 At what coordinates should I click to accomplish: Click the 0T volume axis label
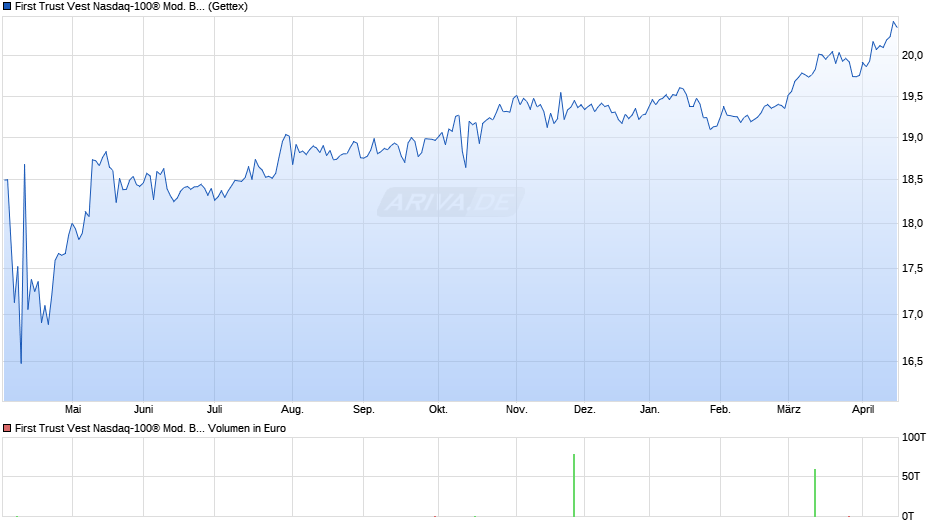[x=908, y=516]
